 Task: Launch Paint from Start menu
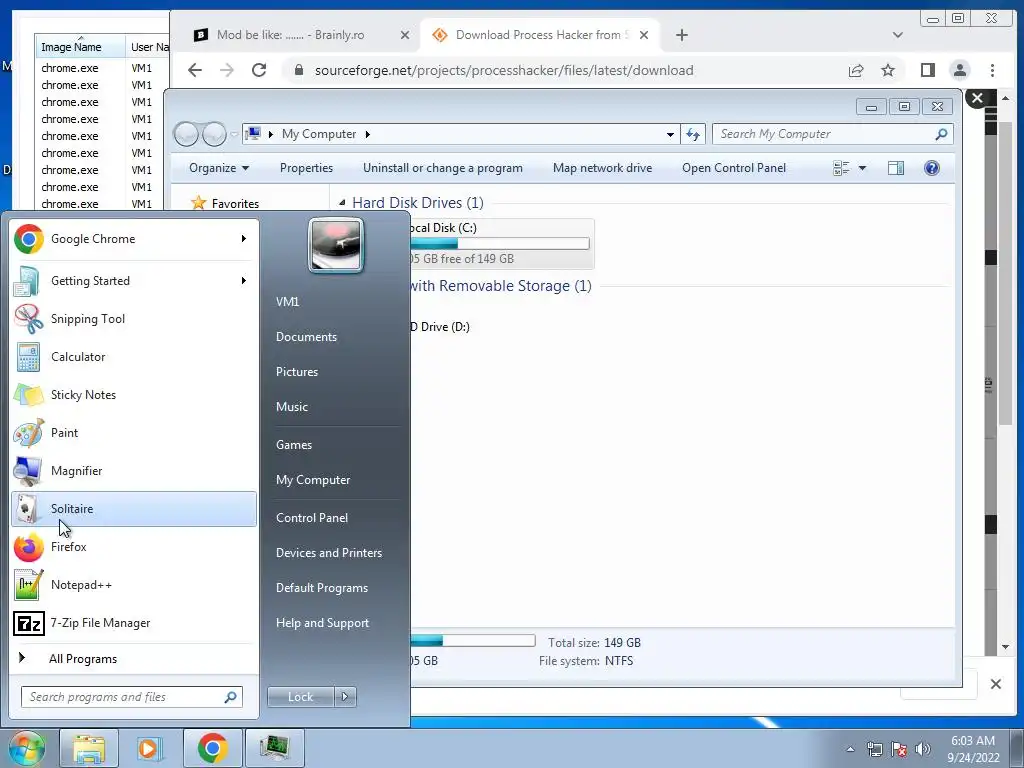coord(134,432)
